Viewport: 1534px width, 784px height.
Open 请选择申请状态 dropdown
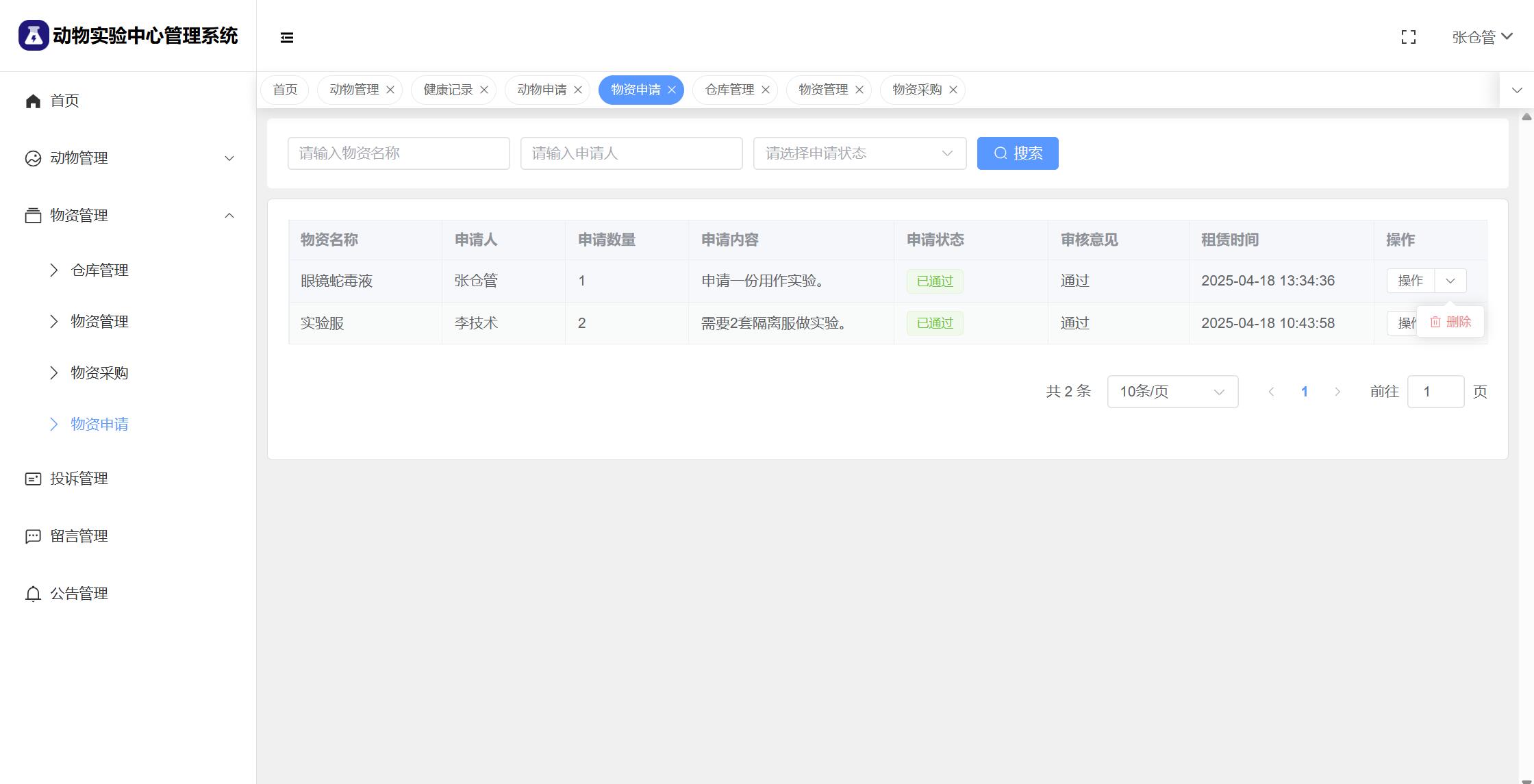[859, 153]
